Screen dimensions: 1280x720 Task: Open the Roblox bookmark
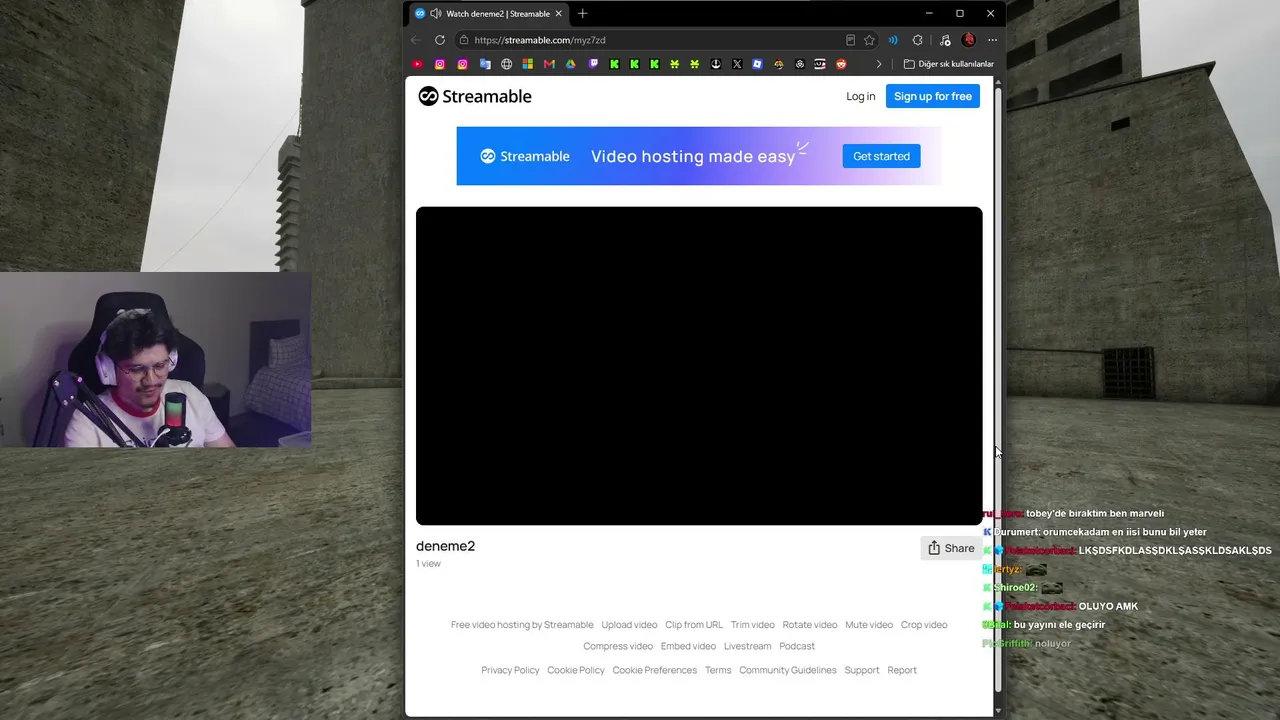click(x=757, y=64)
